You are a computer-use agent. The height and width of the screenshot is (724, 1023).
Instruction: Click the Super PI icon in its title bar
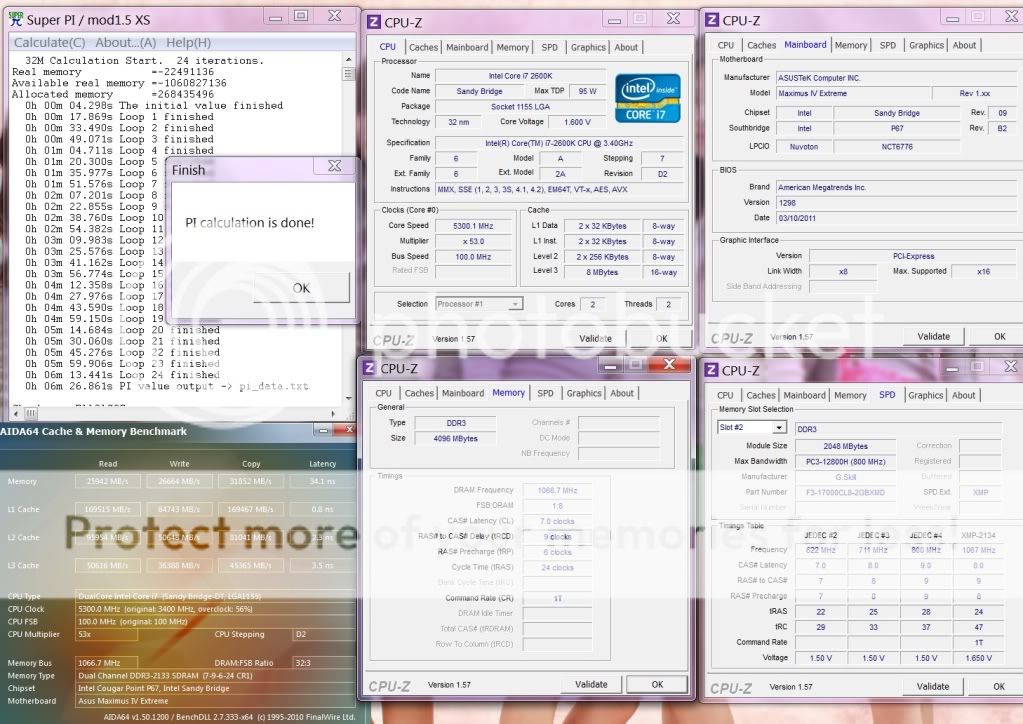(16, 19)
